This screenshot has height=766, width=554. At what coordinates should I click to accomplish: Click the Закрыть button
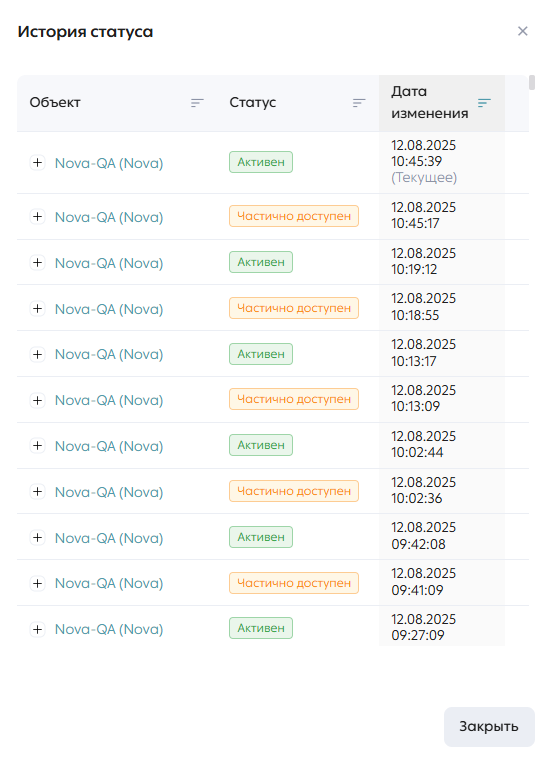click(x=489, y=726)
